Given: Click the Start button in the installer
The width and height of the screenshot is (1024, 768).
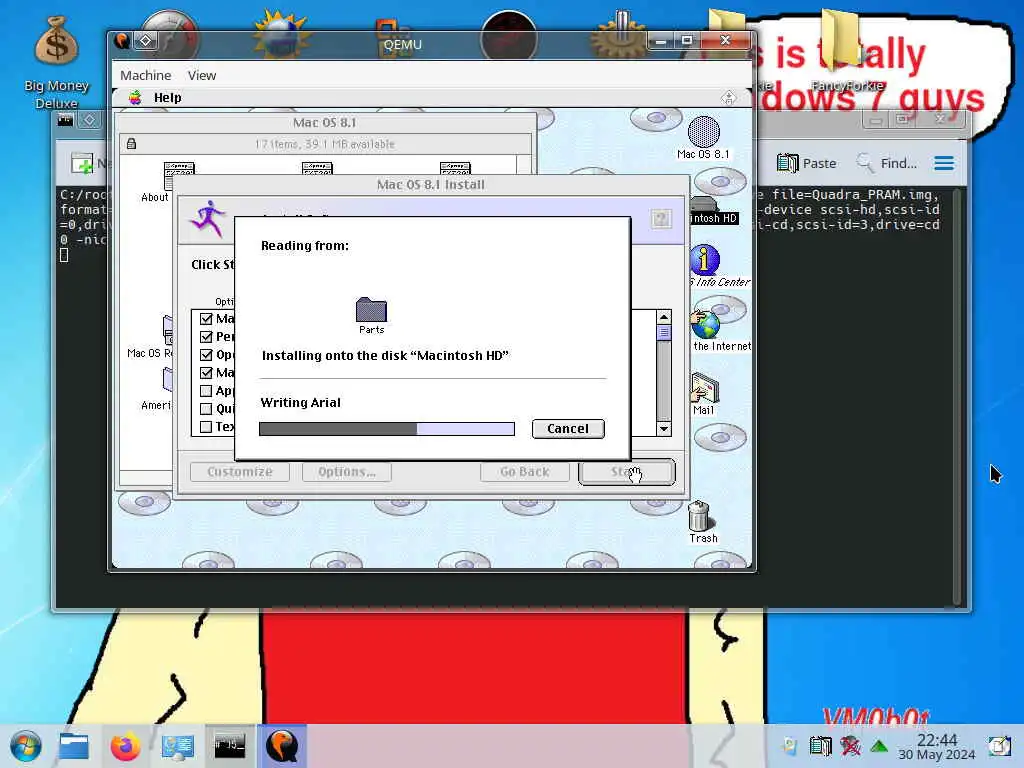Looking at the screenshot, I should point(626,472).
